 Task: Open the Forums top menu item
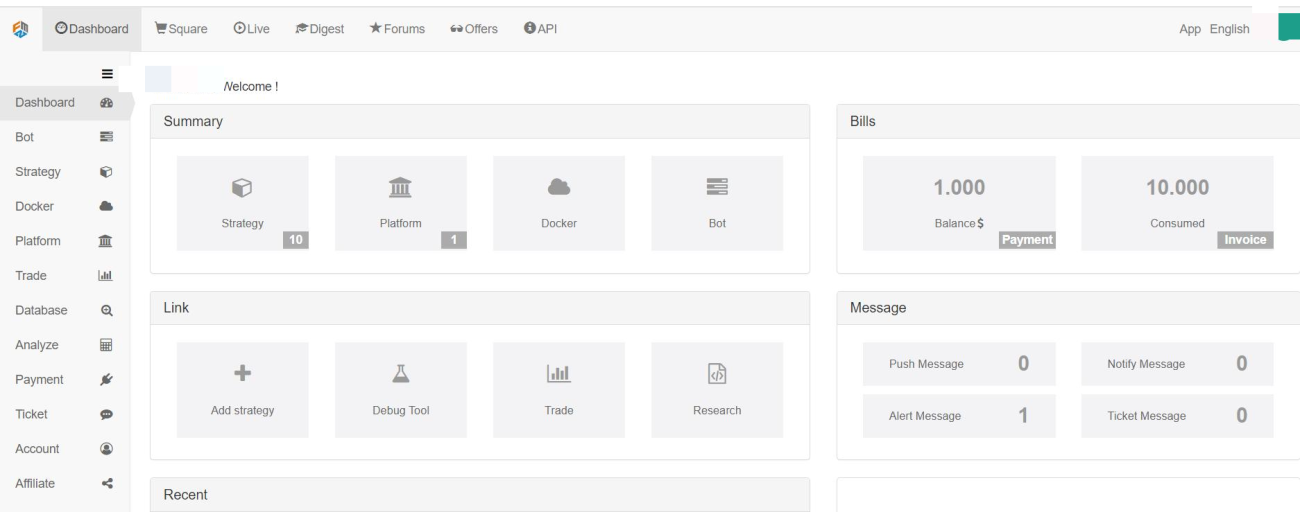(x=397, y=29)
